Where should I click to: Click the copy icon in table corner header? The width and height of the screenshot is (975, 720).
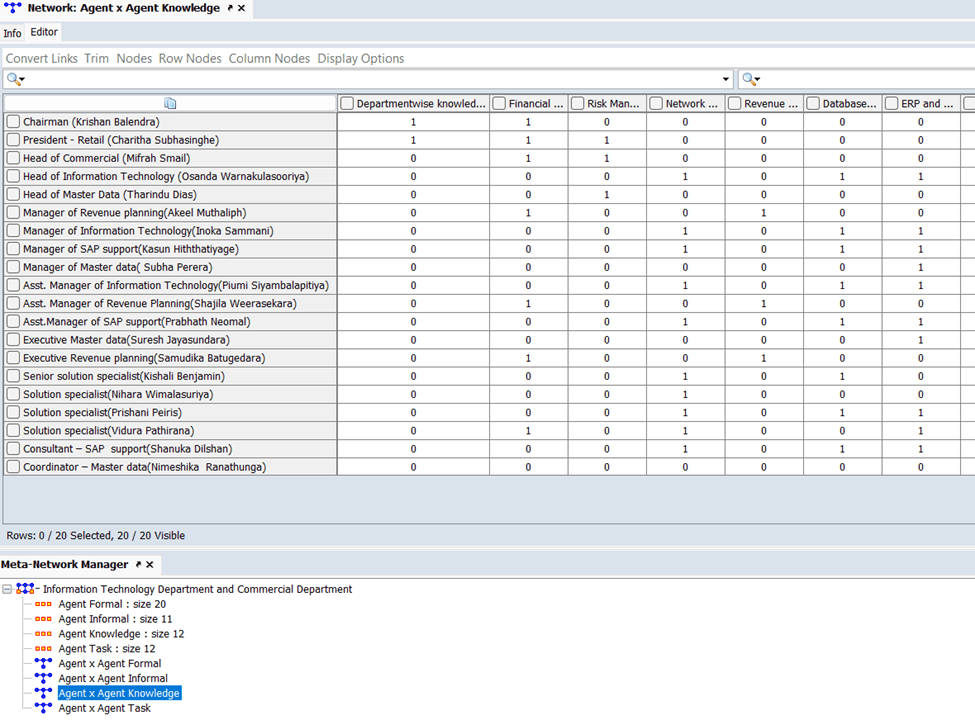tap(170, 103)
